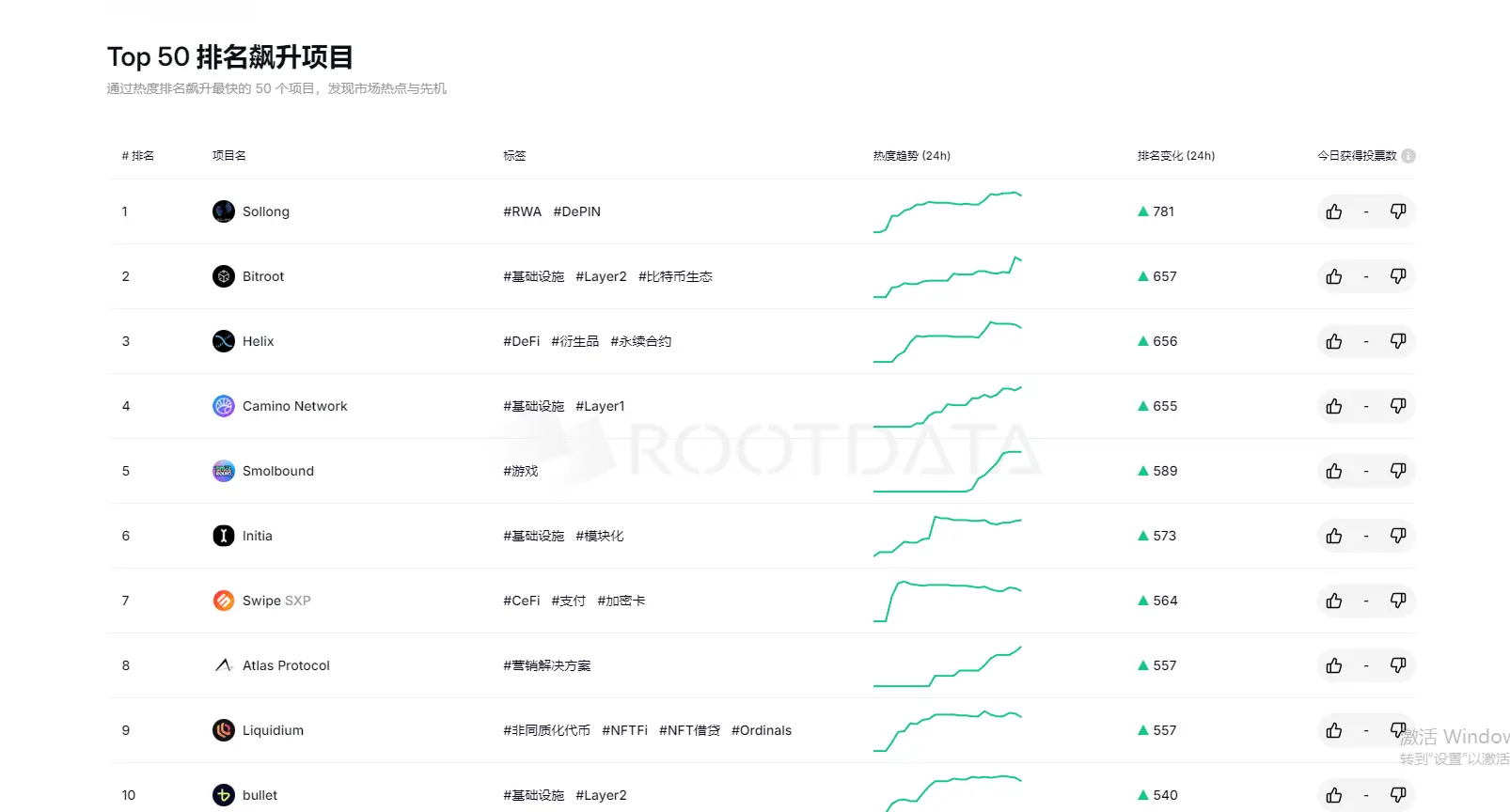Downvote the Atlas Protocol project
The width and height of the screenshot is (1510, 812).
pos(1398,665)
